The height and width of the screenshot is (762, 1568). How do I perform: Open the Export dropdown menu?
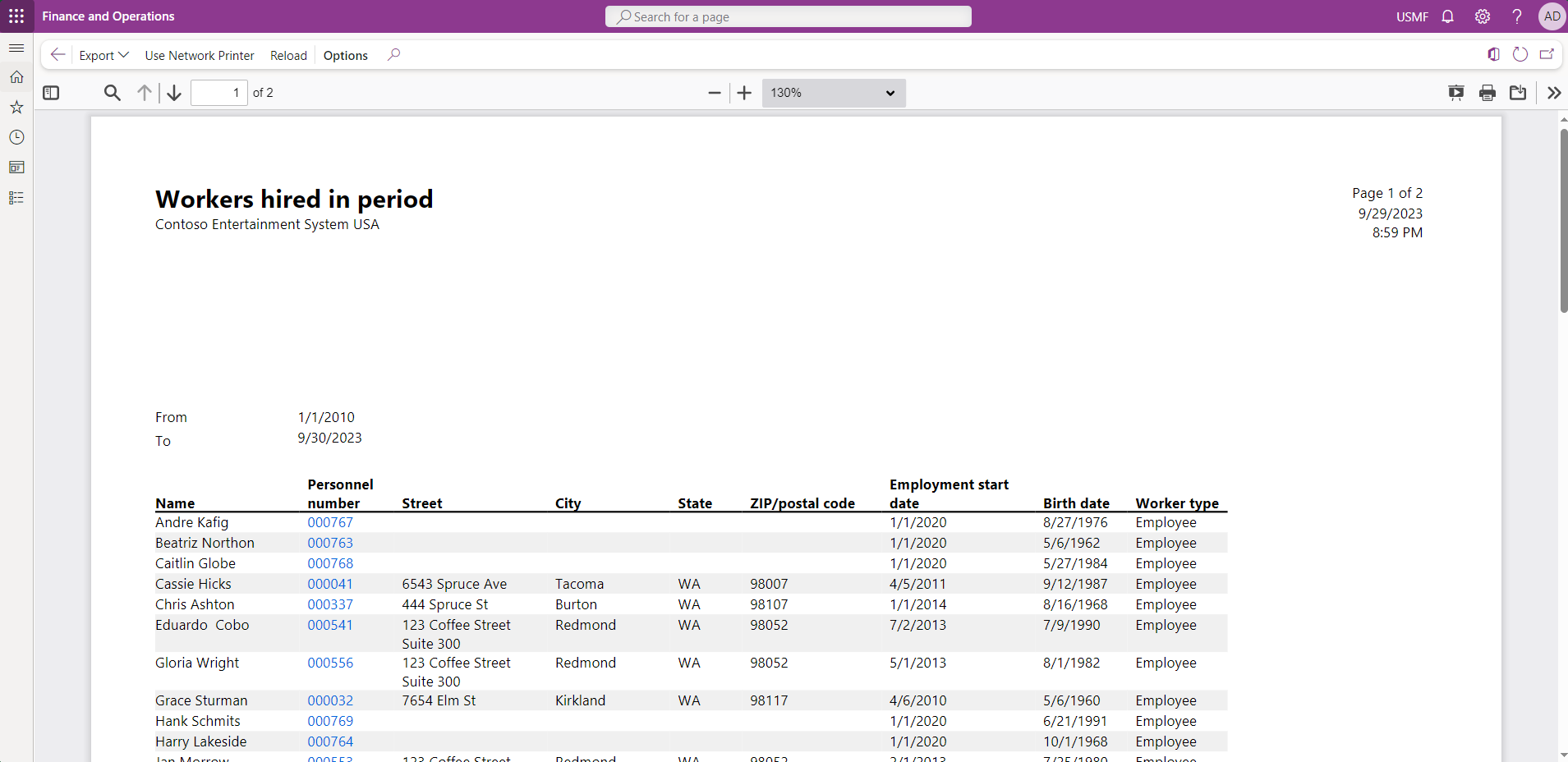(x=103, y=55)
